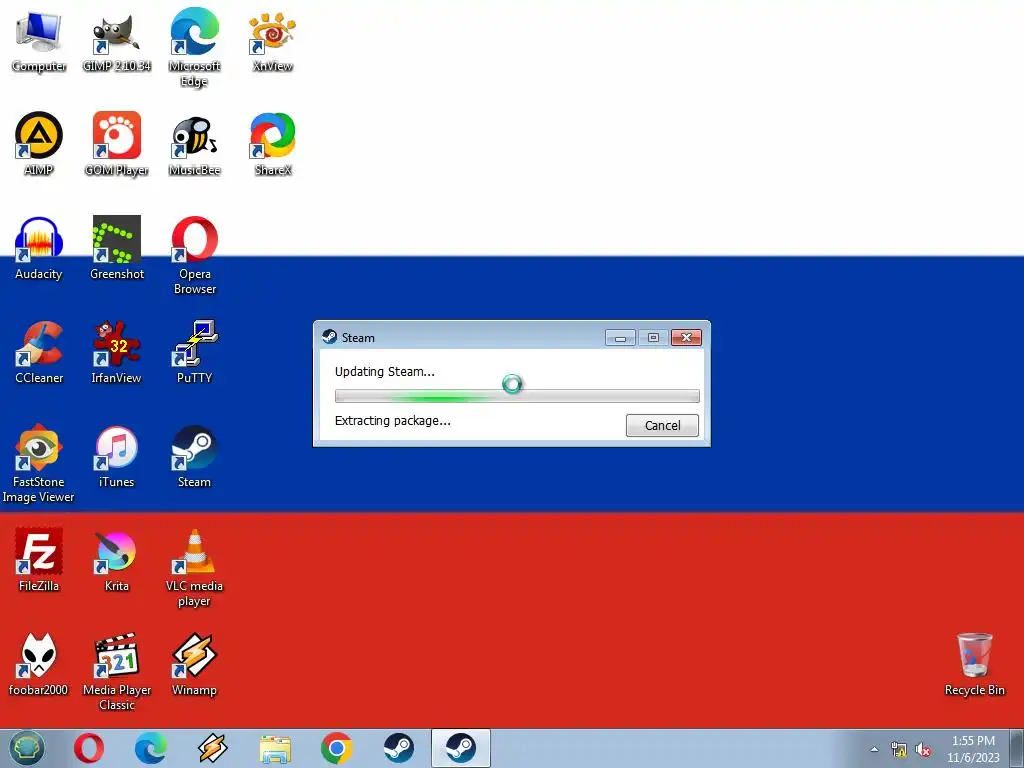Select the Greenshot desktop shortcut
The height and width of the screenshot is (768, 1024).
coord(116,248)
